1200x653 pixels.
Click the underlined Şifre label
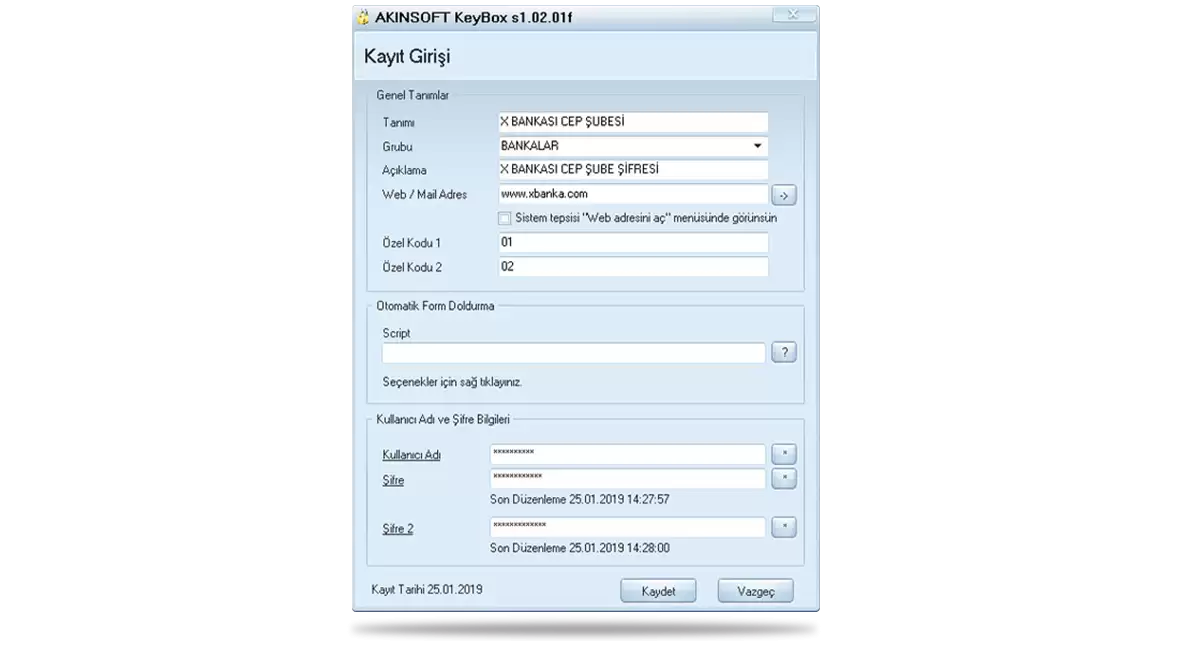[x=393, y=481]
